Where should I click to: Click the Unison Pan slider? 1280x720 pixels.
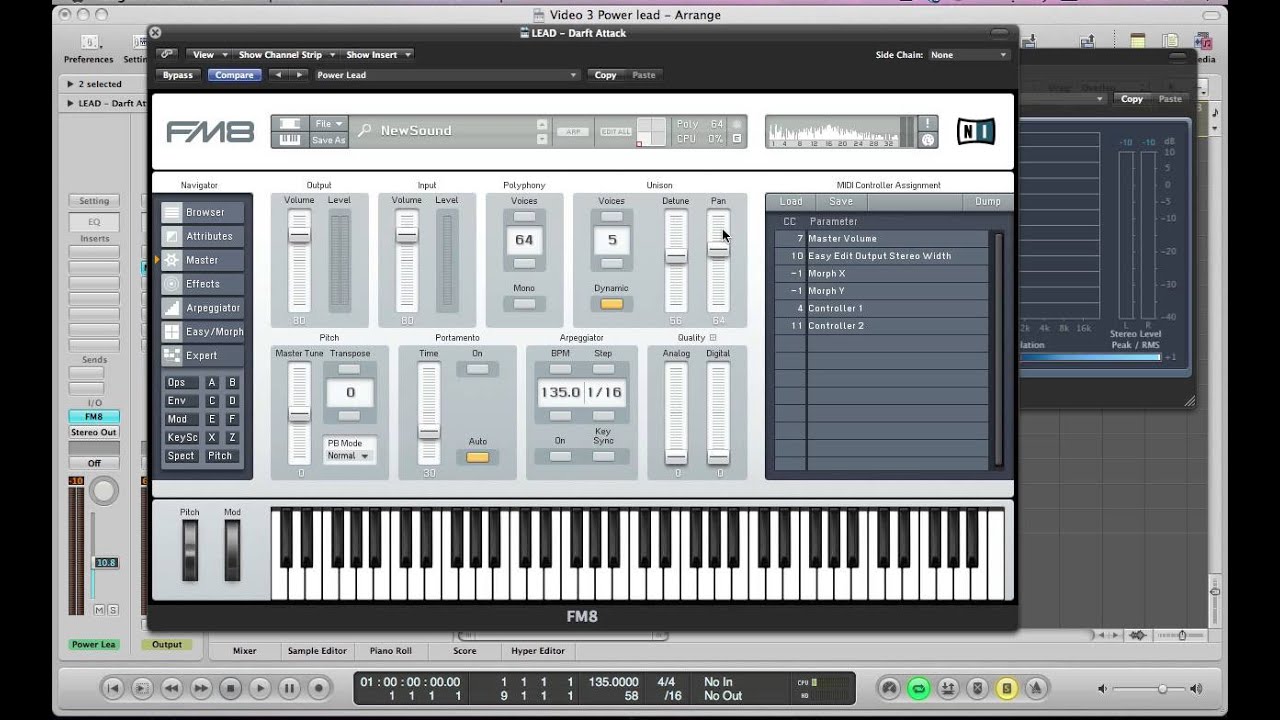click(718, 248)
